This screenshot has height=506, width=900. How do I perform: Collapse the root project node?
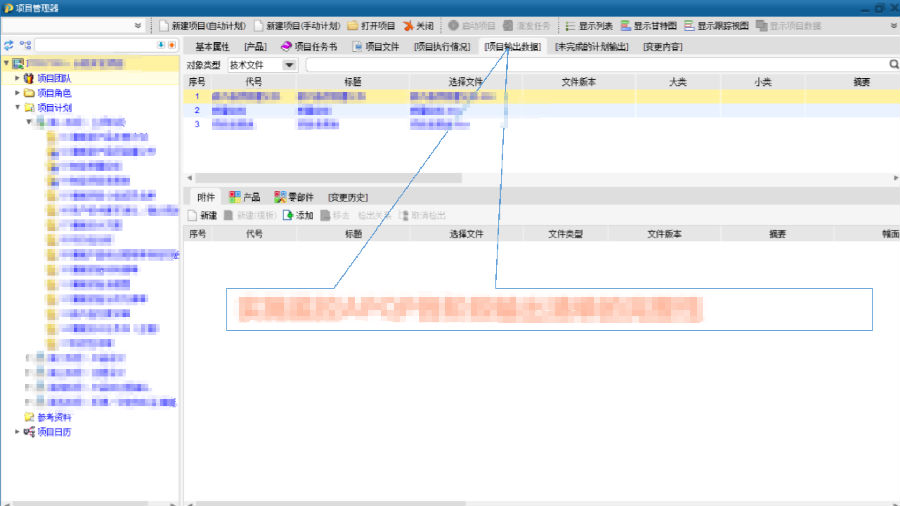tap(6, 63)
